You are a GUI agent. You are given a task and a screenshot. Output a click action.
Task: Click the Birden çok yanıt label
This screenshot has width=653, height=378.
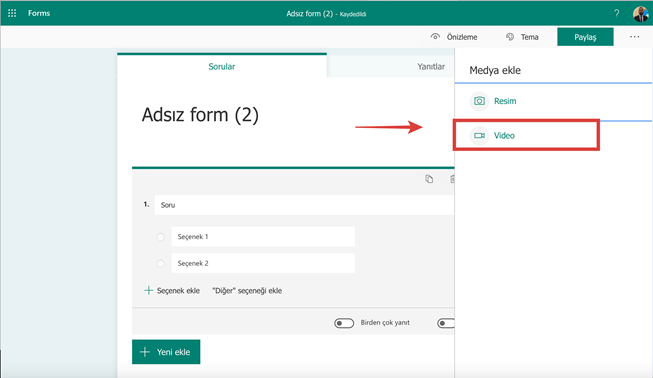(x=385, y=323)
